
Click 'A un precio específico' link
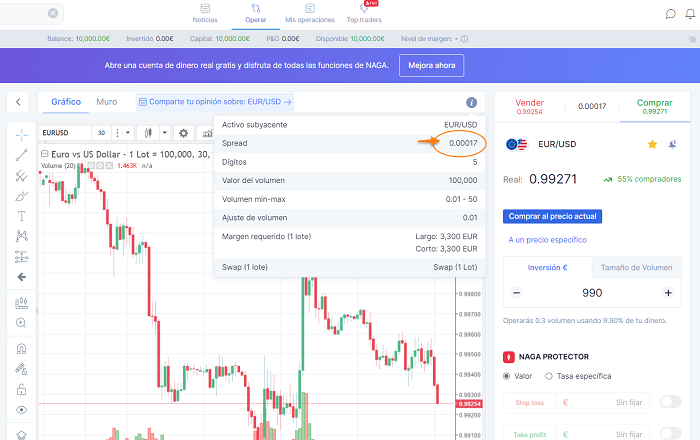(x=547, y=240)
